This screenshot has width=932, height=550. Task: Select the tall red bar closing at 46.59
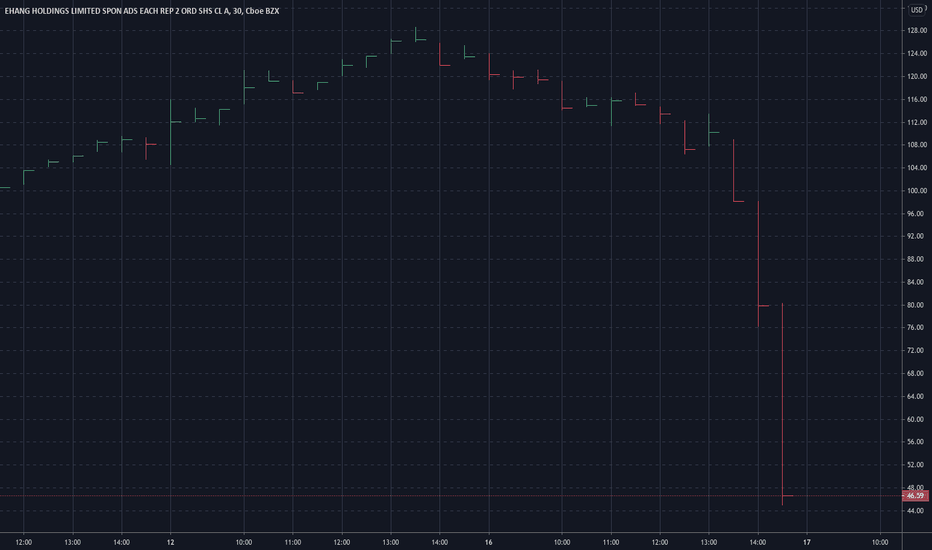coord(783,404)
